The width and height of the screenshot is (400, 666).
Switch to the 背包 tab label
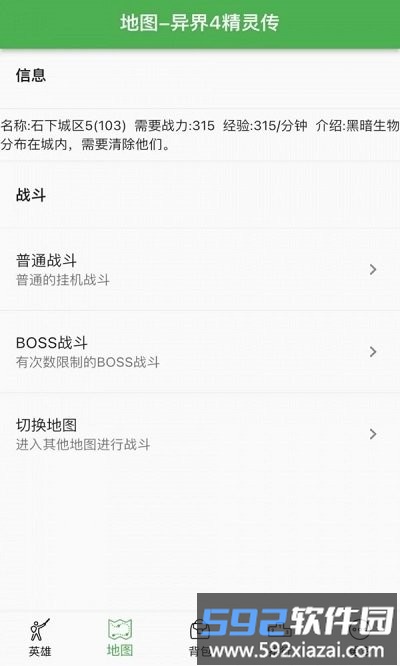[199, 651]
